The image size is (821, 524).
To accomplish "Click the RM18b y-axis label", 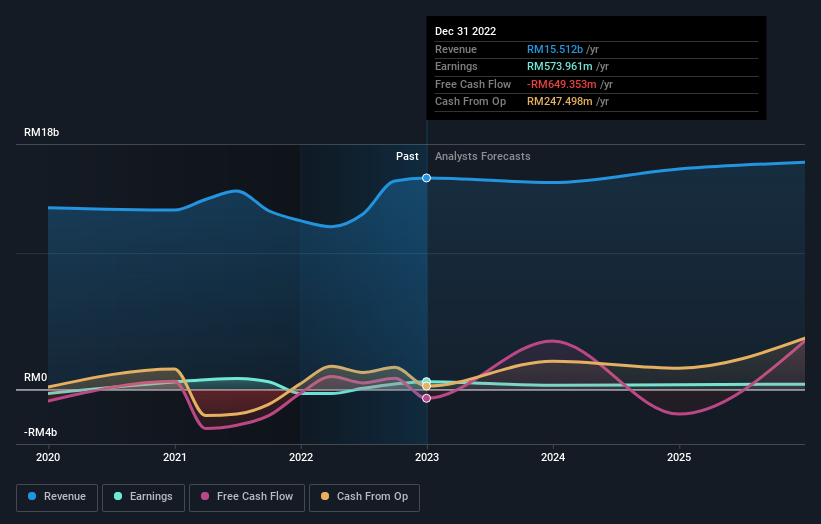I will 41,132.
